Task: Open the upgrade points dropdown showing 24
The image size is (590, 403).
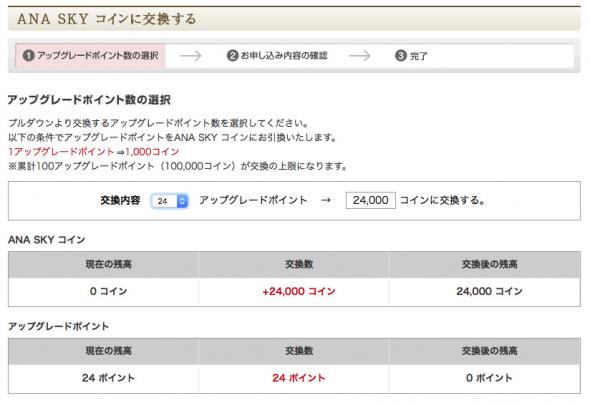Action: click(x=169, y=201)
